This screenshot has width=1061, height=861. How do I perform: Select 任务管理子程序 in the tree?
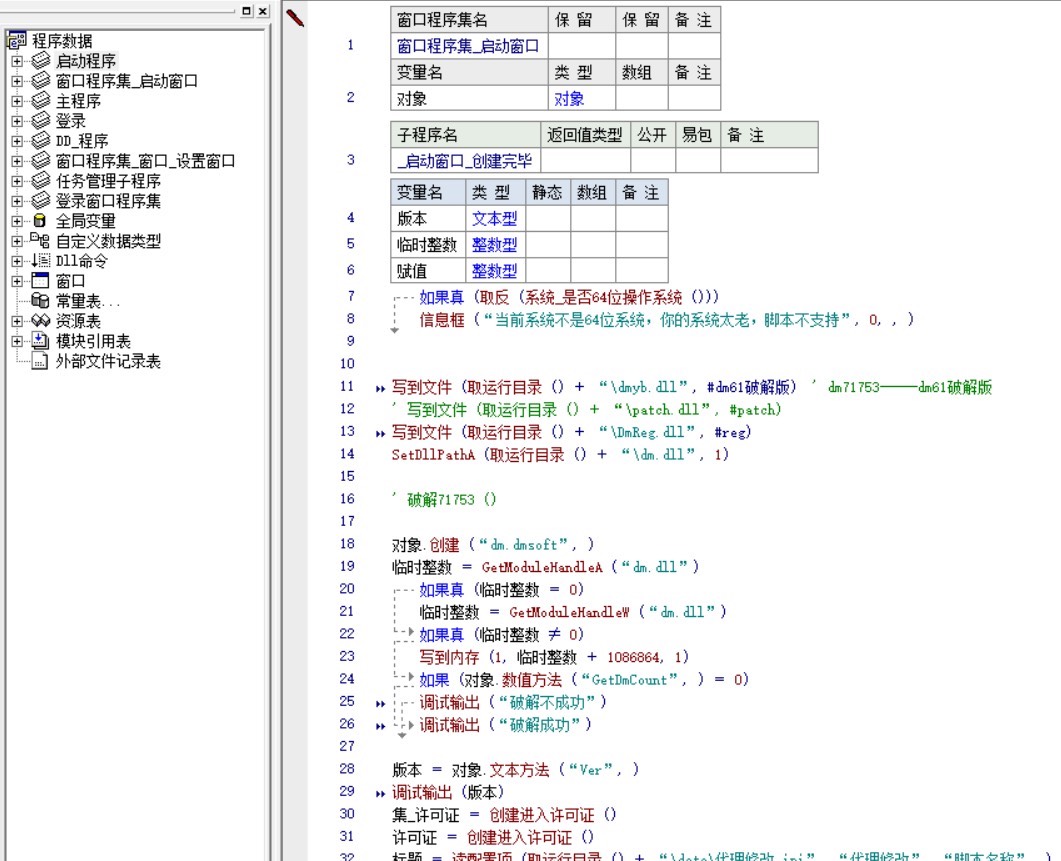point(108,181)
